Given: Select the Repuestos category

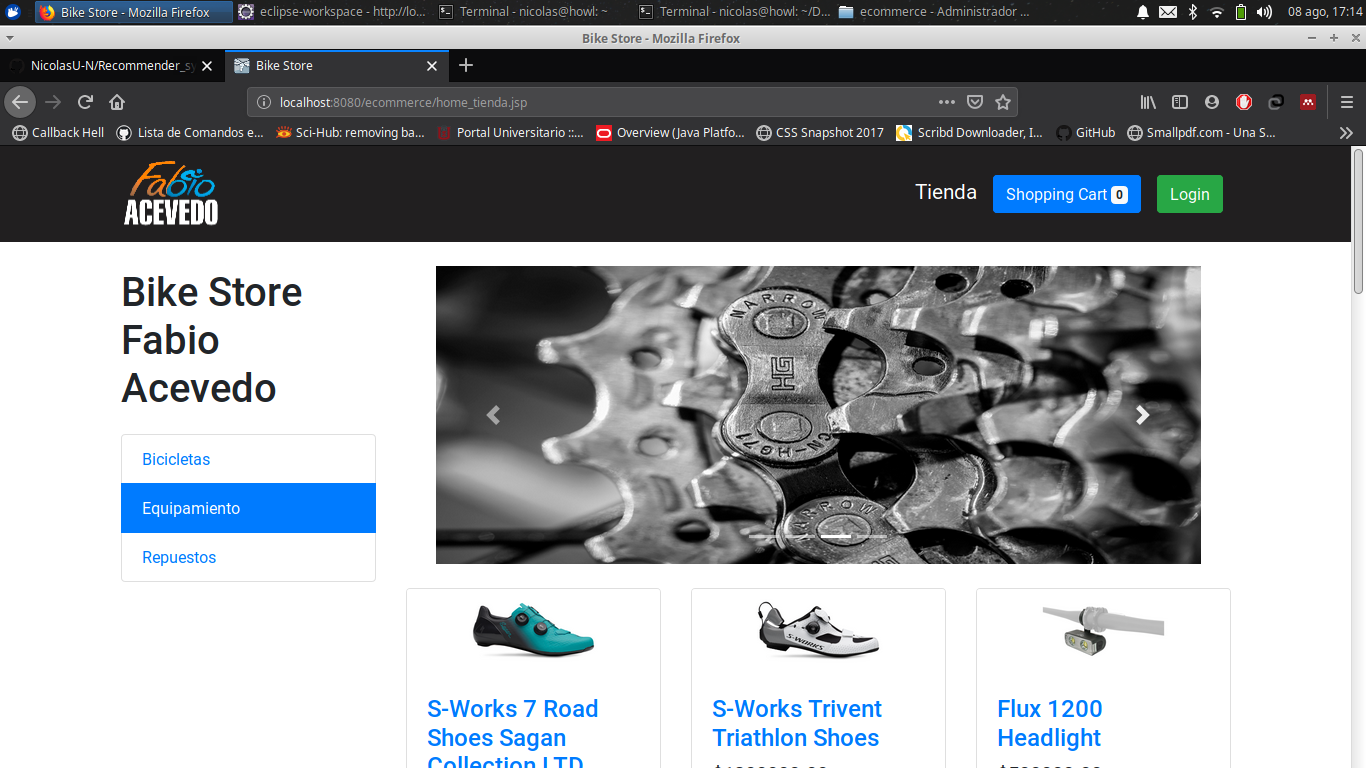Looking at the screenshot, I should click(x=248, y=557).
